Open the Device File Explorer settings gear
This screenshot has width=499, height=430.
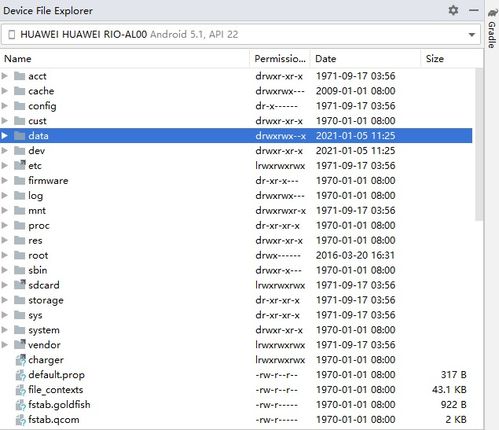click(453, 10)
